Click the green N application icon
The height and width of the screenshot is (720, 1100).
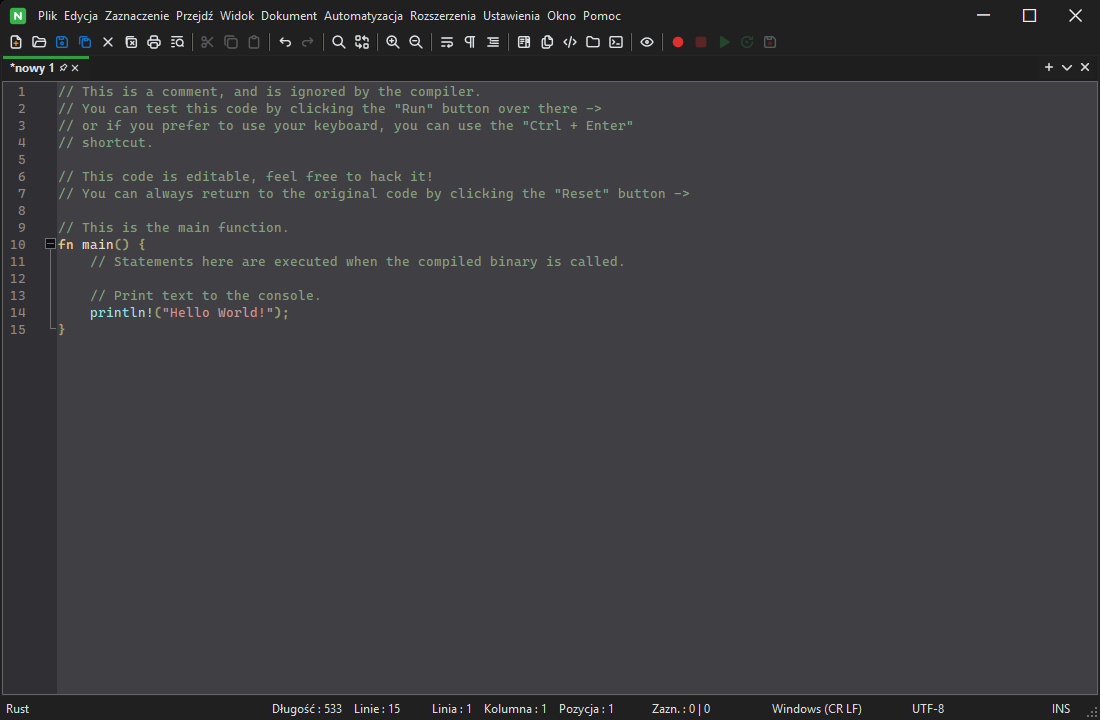click(18, 15)
